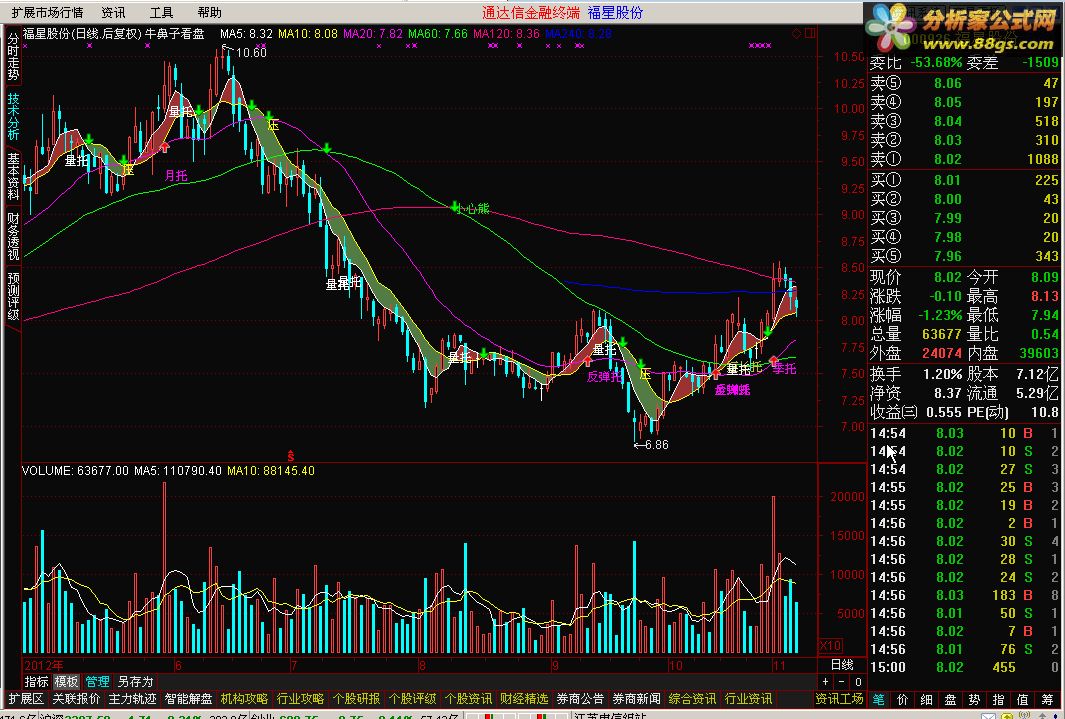Screen dimensions: 1065x719
Task: Click the 另存为 button below the chart
Action: pyautogui.click(x=135, y=682)
